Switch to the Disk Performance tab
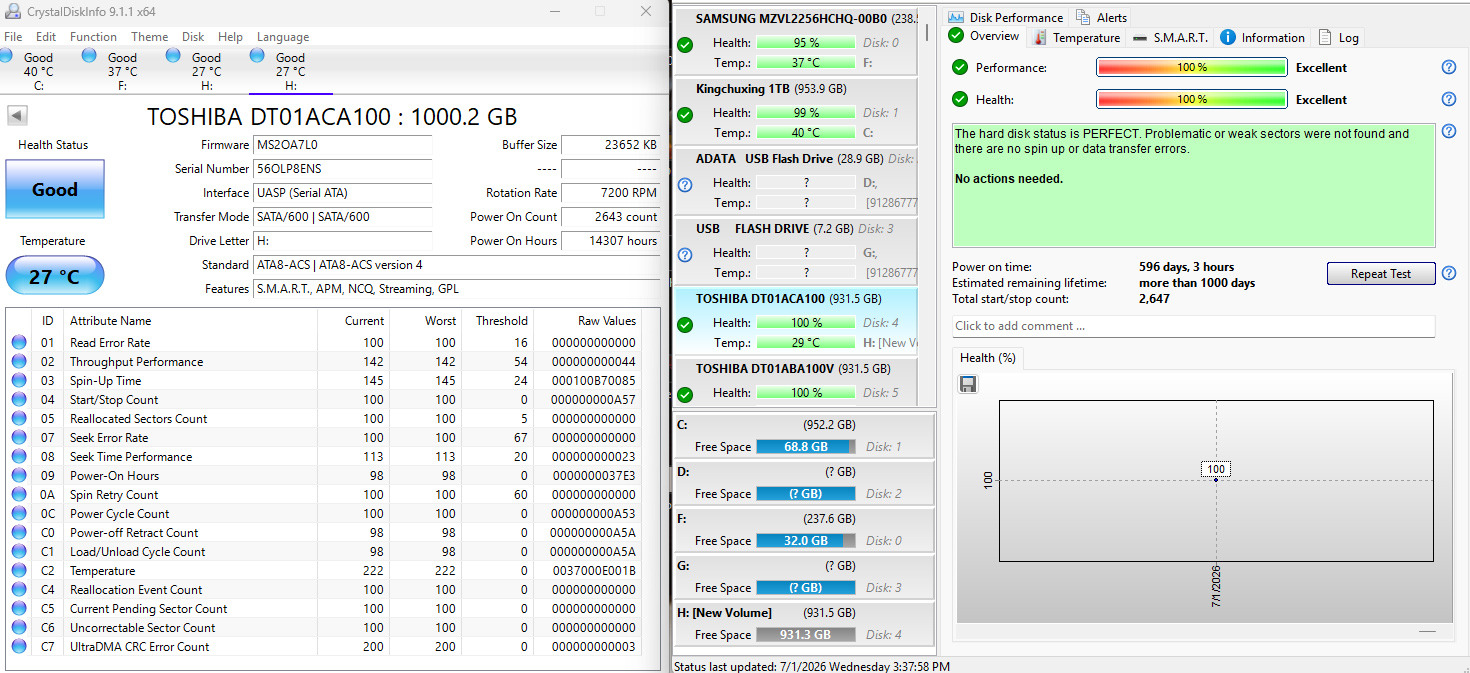Viewport: 1470px width, 673px height. click(1005, 17)
